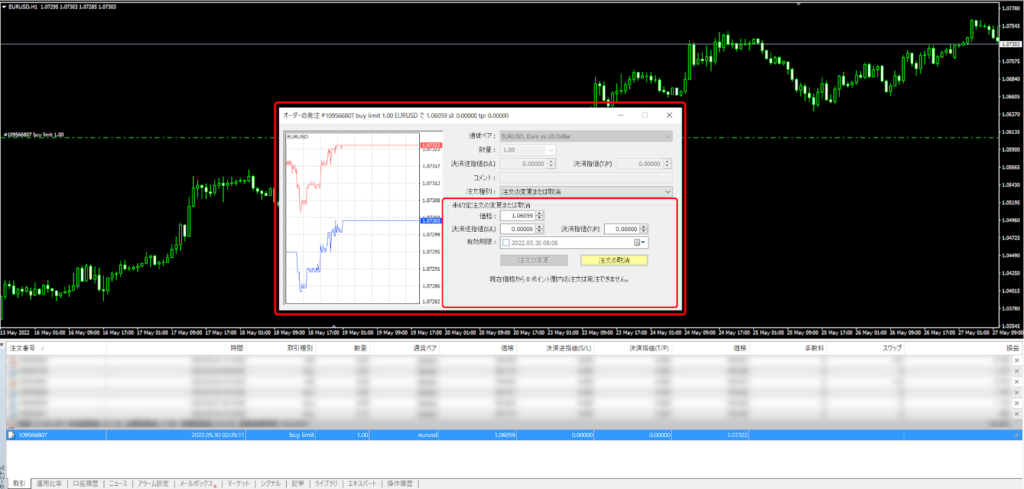Click order number 109566807 in the table
This screenshot has height=489, width=1024.
[x=33, y=434]
